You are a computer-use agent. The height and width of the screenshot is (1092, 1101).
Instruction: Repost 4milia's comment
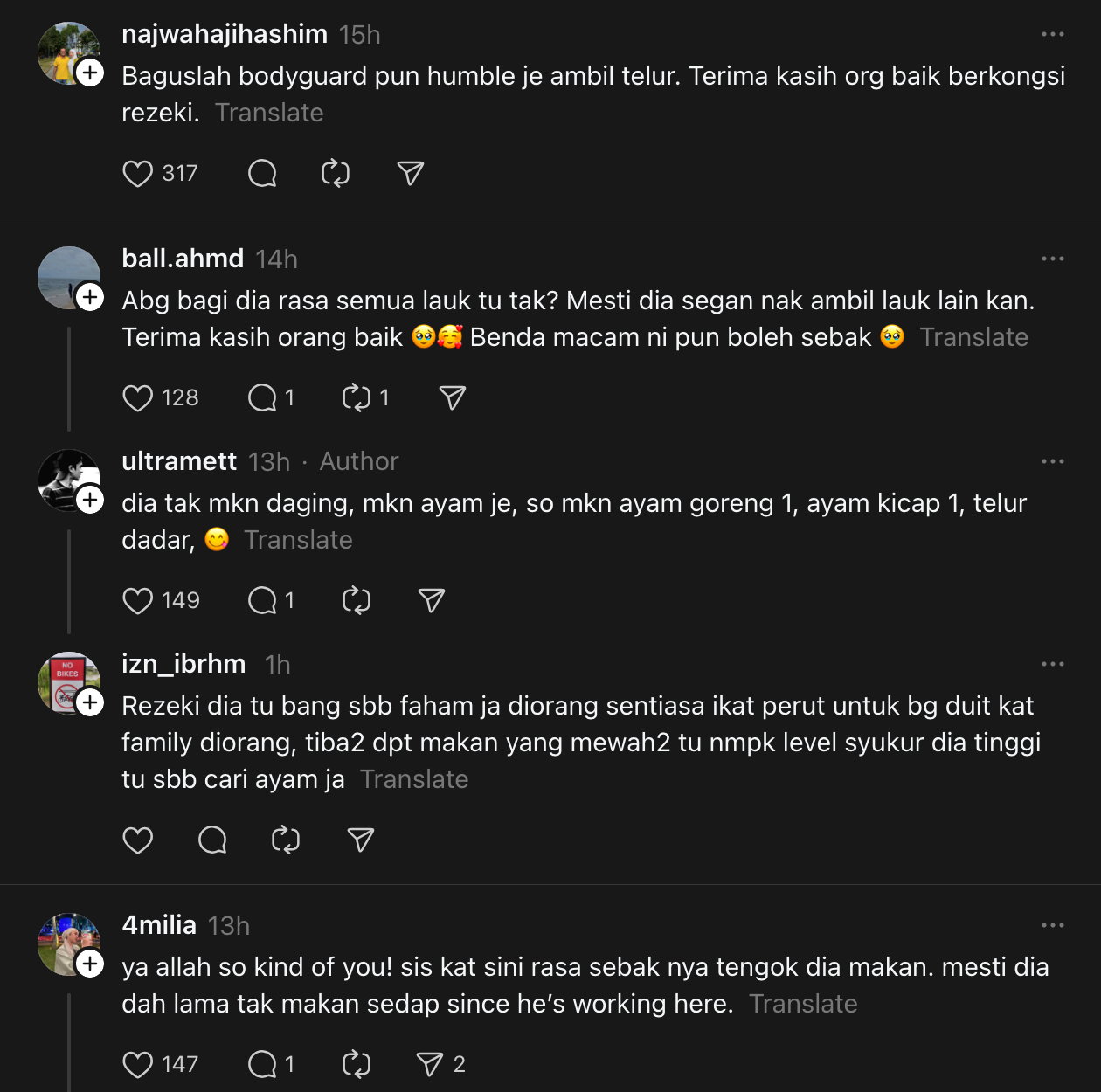(x=357, y=1064)
